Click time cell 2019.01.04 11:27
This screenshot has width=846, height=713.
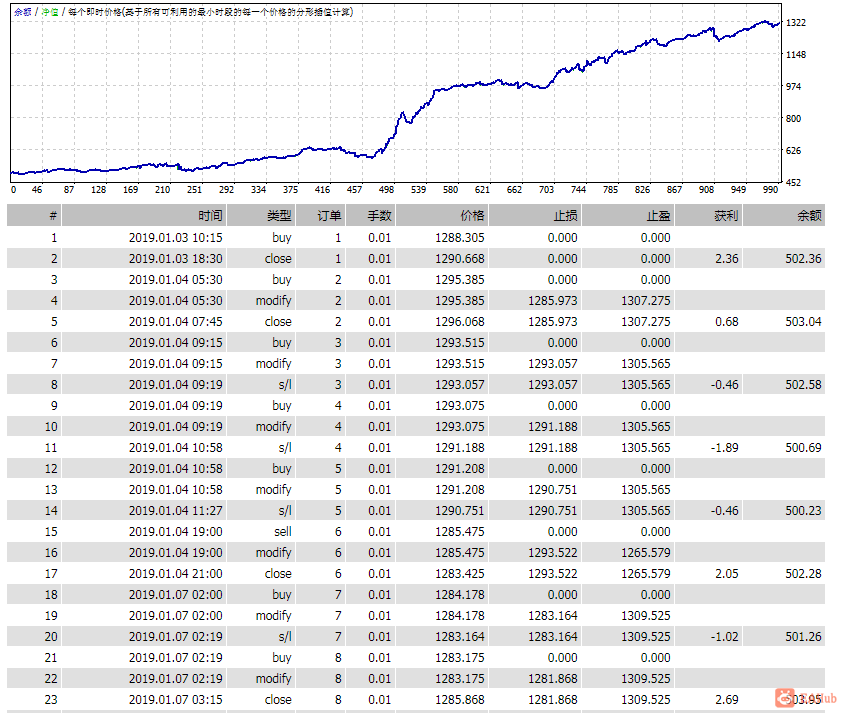pos(175,511)
